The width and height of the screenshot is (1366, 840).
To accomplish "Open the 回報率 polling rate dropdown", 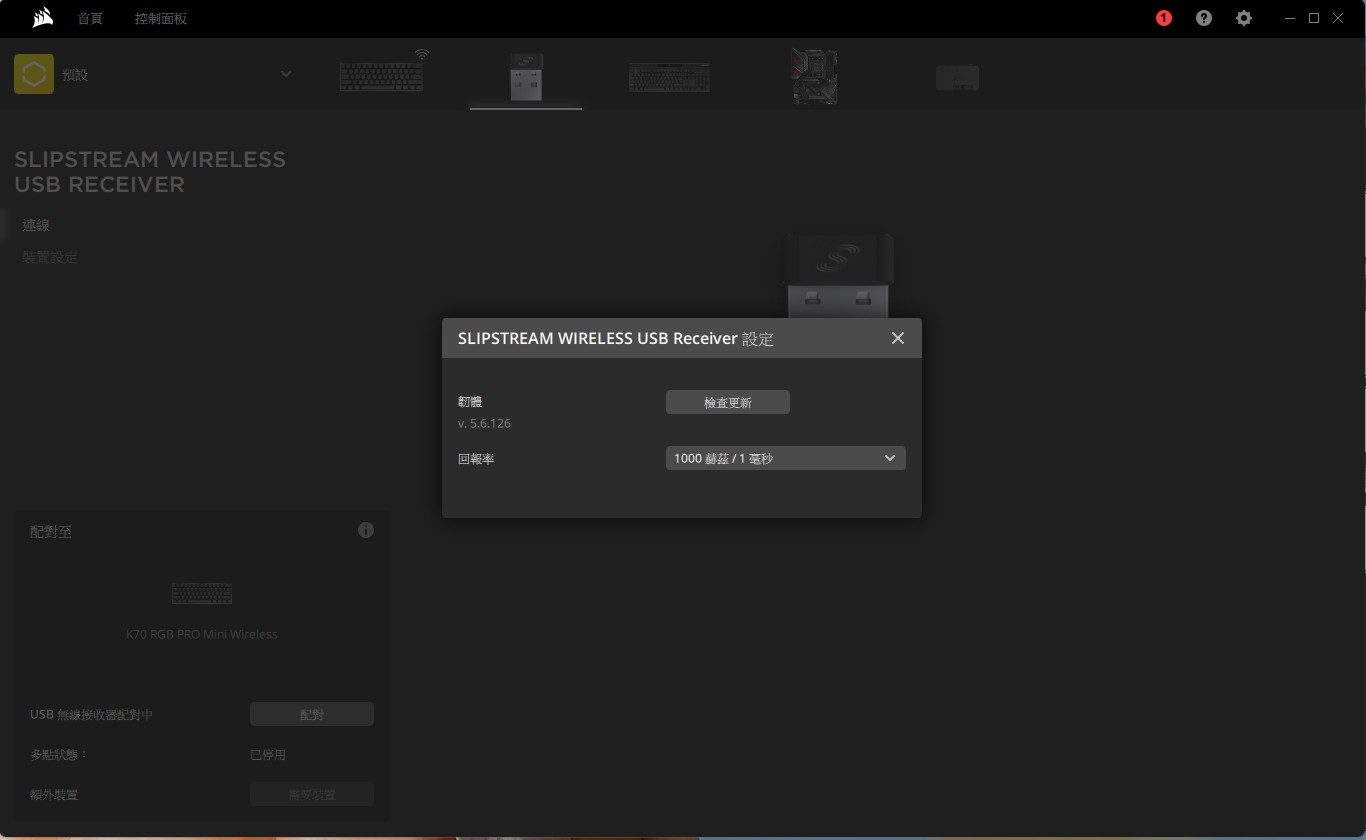I will pyautogui.click(x=786, y=458).
